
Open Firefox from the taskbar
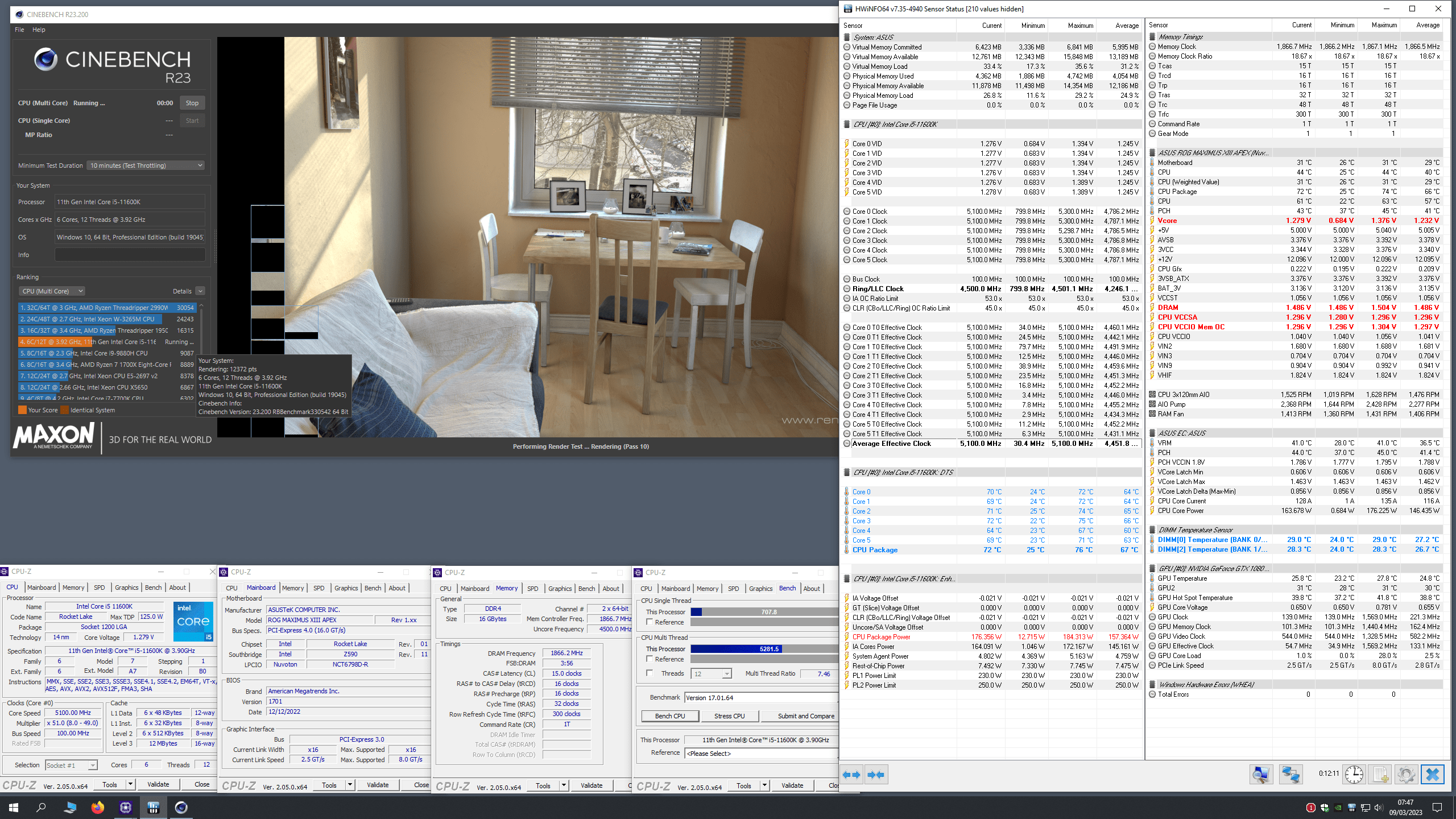coord(98,807)
